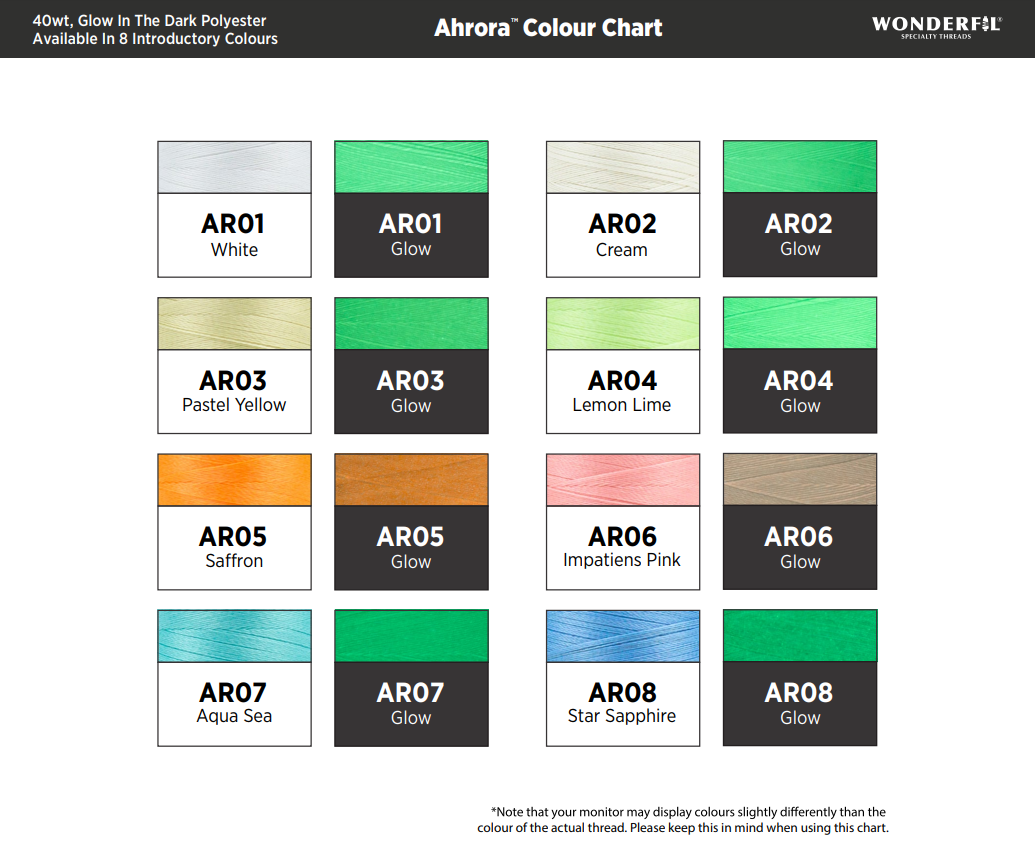Click the monitor colour disclaimer note
Viewport: 1035px width, 868px height.
[x=683, y=820]
